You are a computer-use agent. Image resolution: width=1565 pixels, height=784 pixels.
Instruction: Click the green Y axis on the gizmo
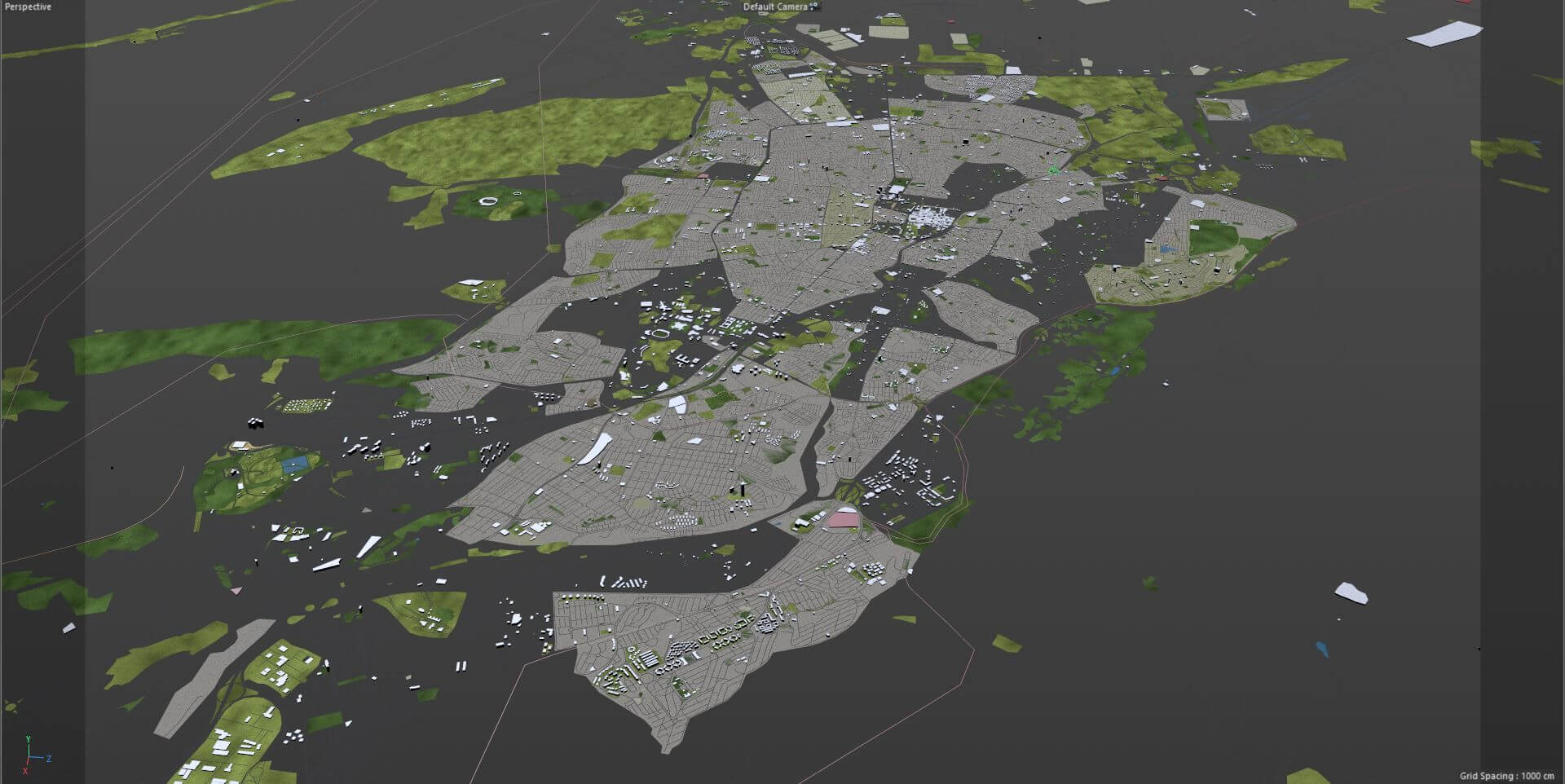(x=29, y=744)
